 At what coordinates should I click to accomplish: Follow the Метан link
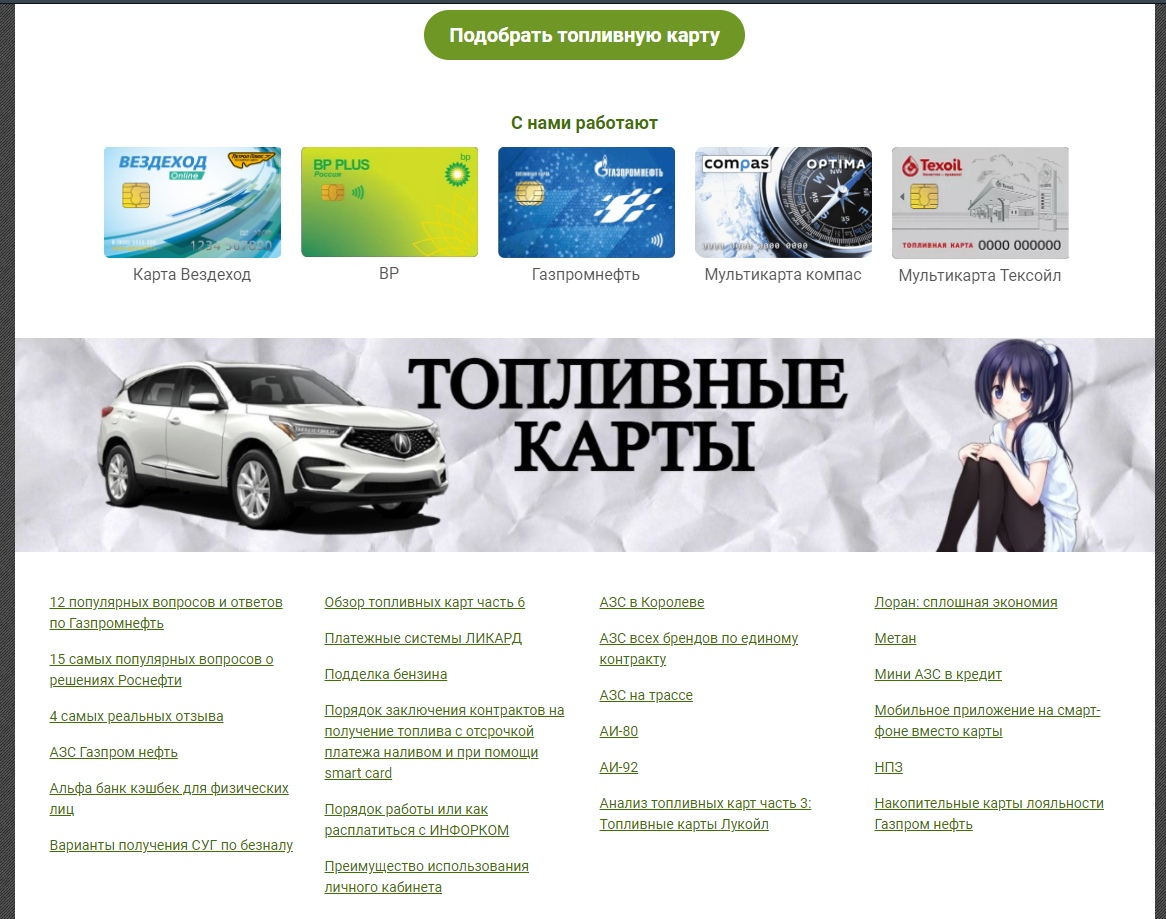tap(895, 638)
